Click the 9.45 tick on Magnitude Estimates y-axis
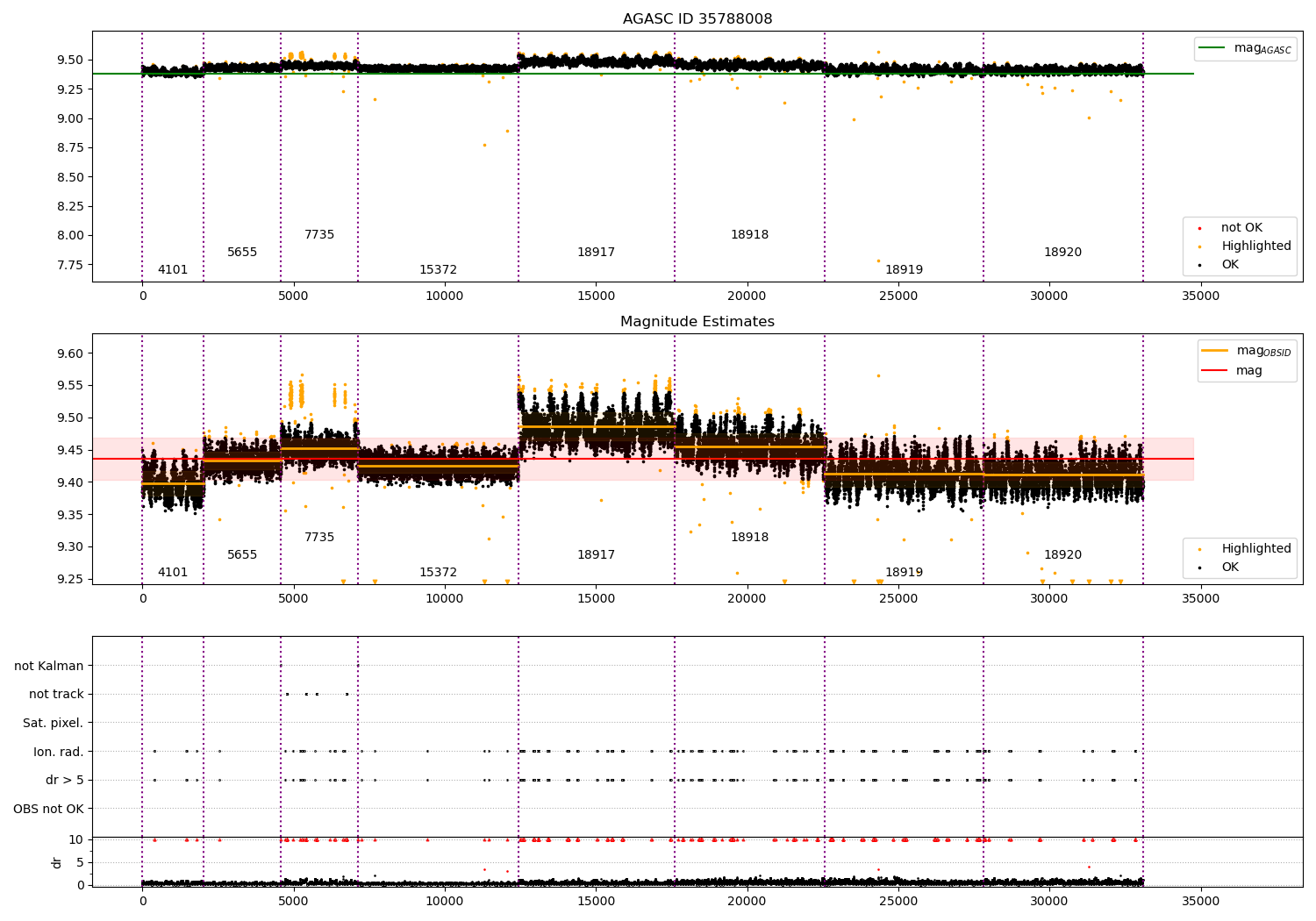Image resolution: width=1316 pixels, height=921 pixels. point(70,450)
